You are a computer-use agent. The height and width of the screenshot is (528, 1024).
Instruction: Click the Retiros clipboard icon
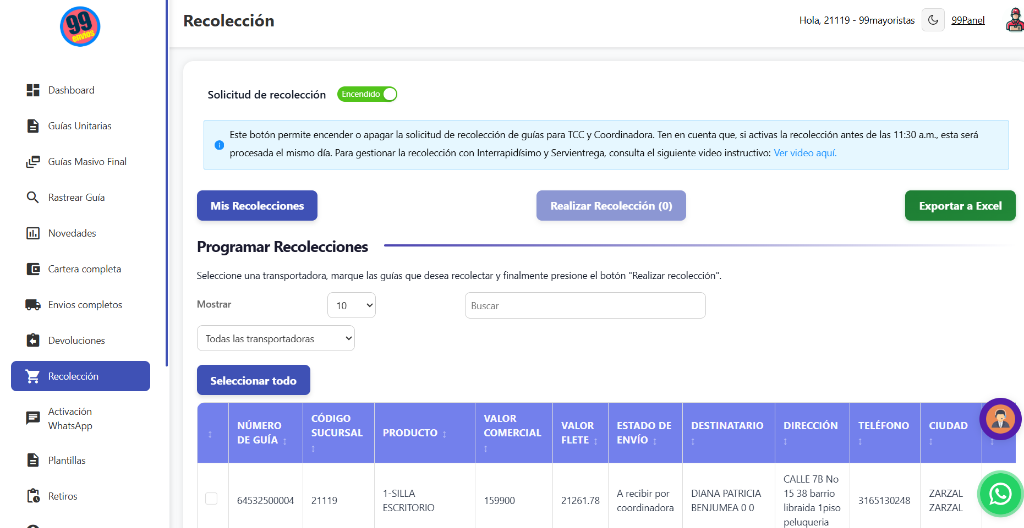[x=33, y=497]
